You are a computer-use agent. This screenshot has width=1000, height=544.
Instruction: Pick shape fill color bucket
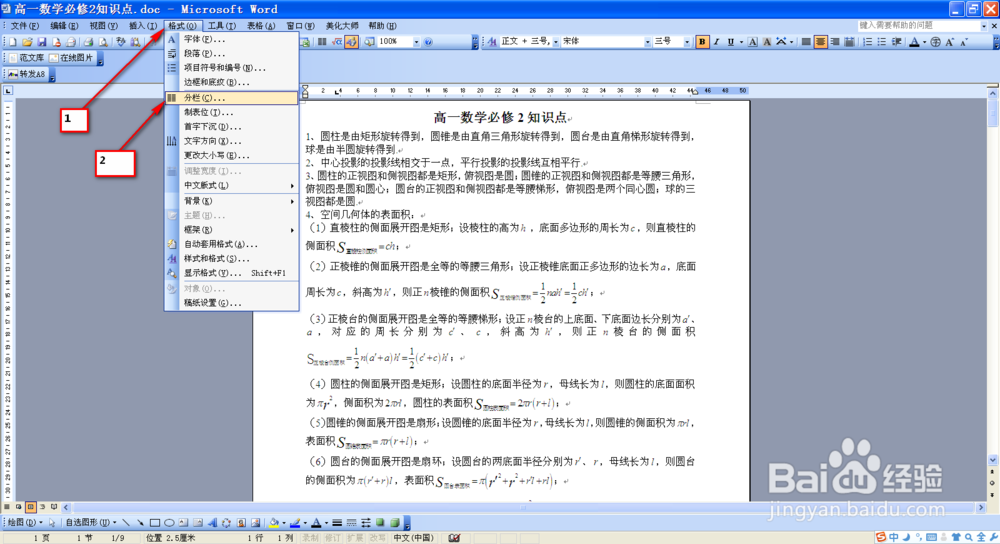[274, 522]
